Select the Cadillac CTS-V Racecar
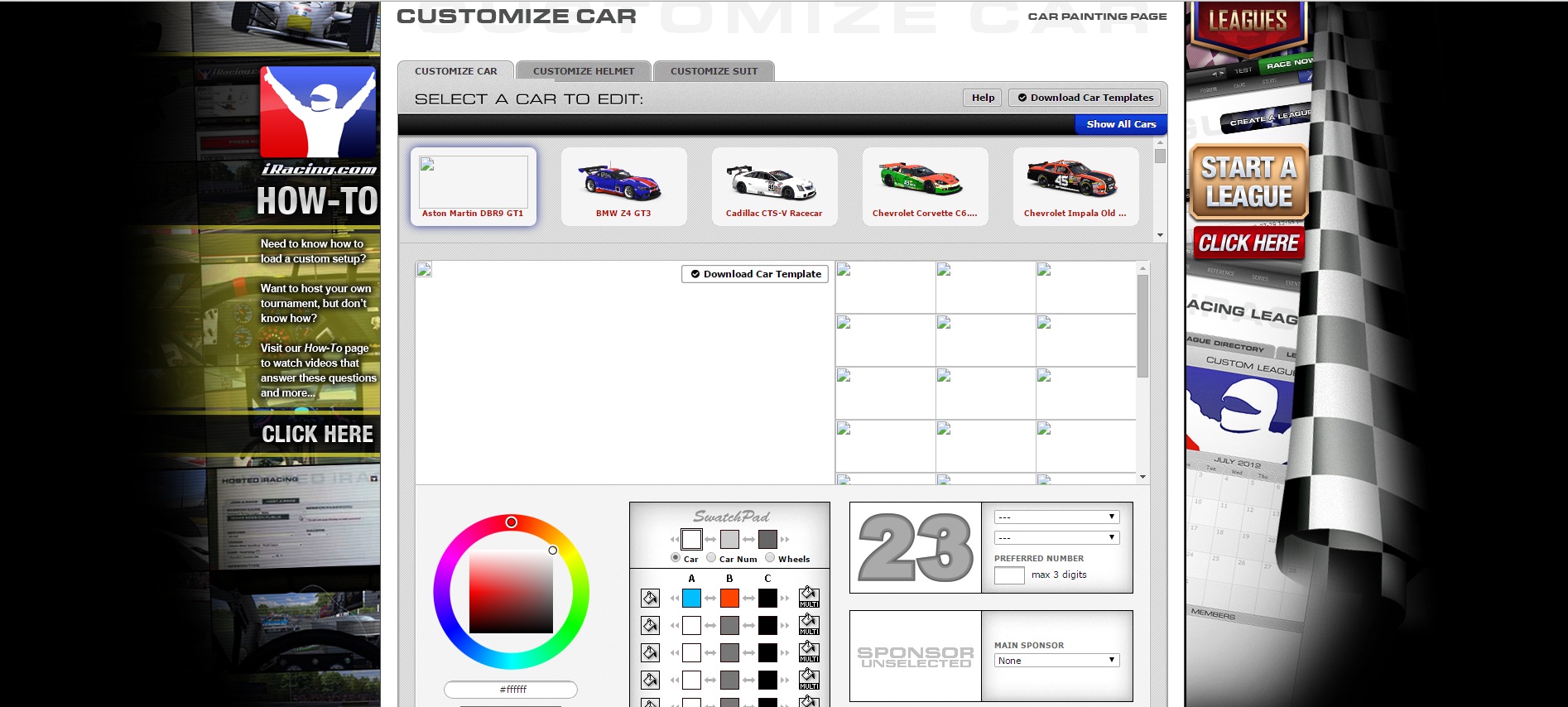The height and width of the screenshot is (707, 1568). tap(775, 186)
